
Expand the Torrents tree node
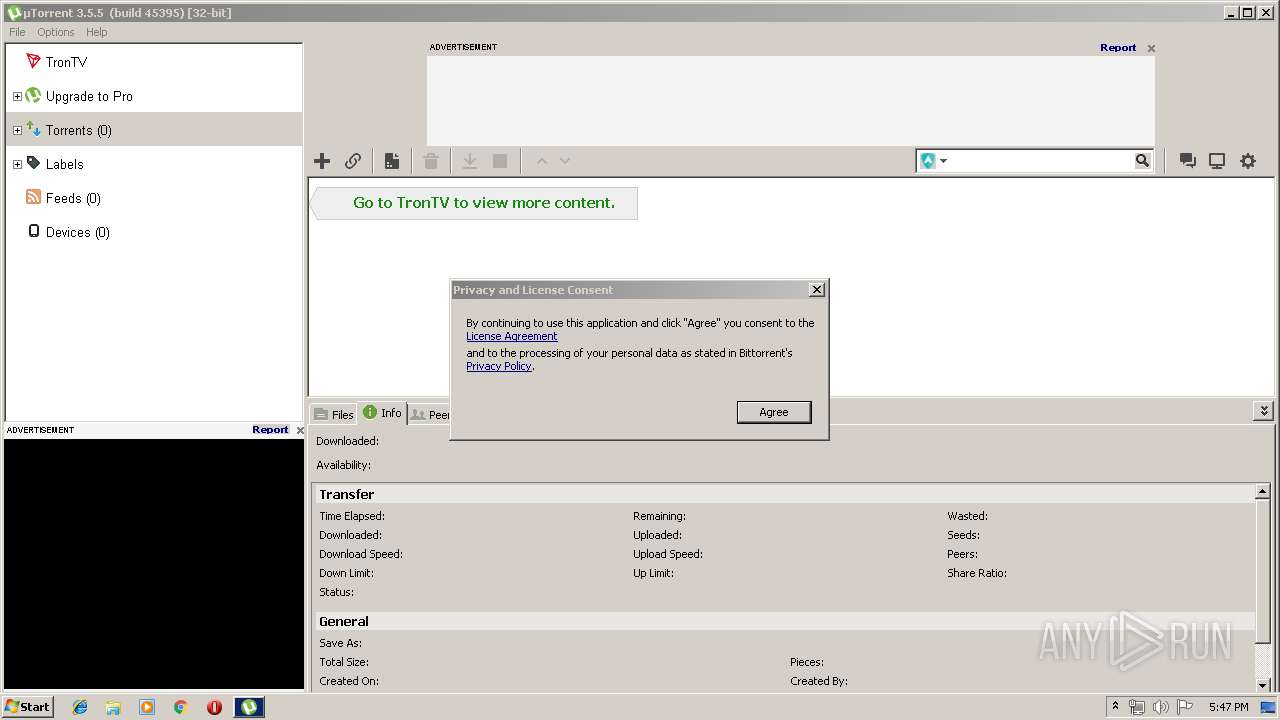[x=17, y=131]
